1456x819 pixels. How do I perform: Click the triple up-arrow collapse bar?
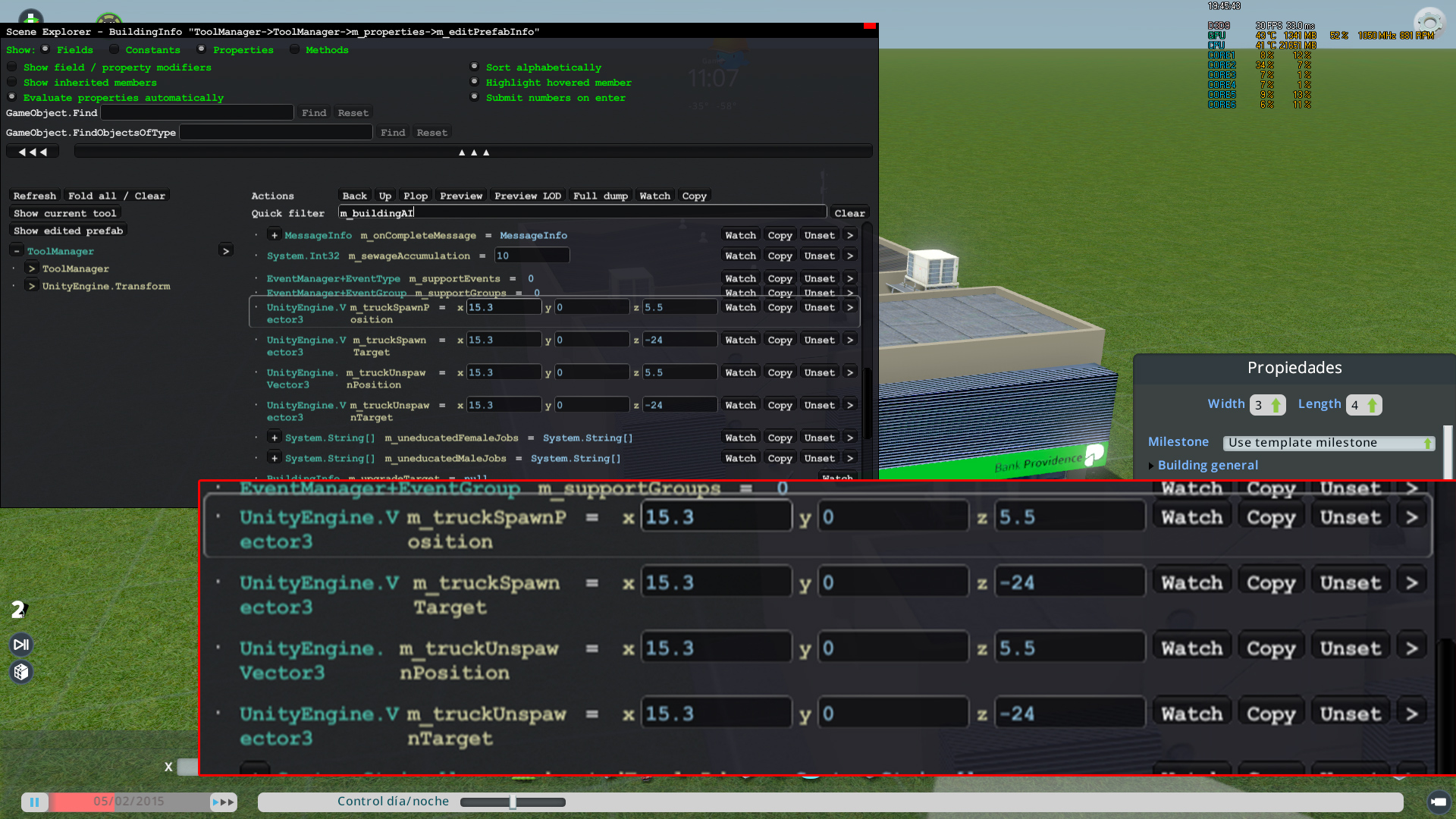pyautogui.click(x=473, y=152)
